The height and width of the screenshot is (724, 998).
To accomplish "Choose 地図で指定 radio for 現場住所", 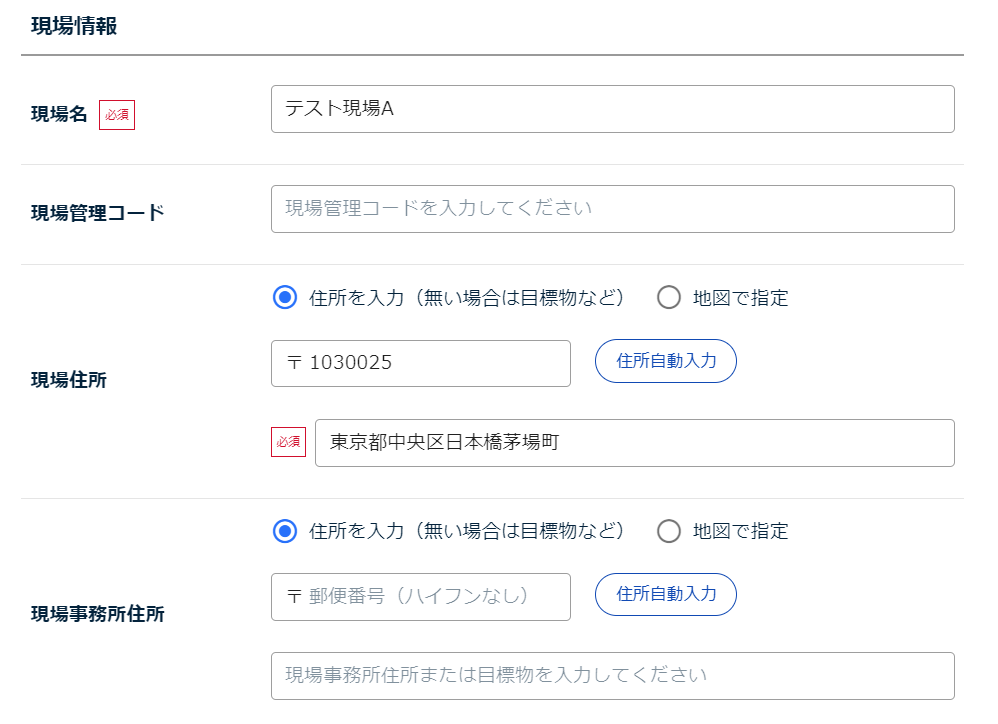I will pyautogui.click(x=668, y=297).
